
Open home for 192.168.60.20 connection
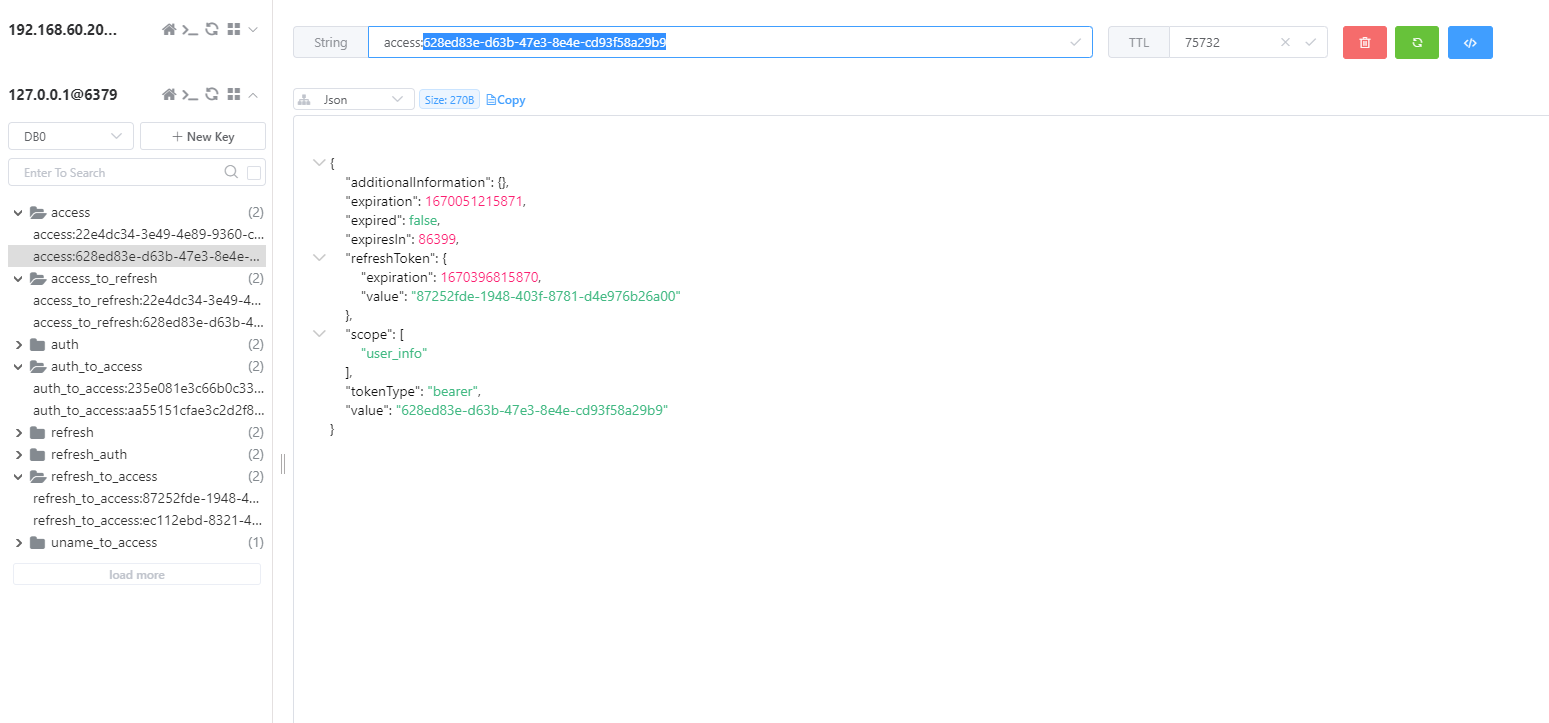tap(169, 29)
